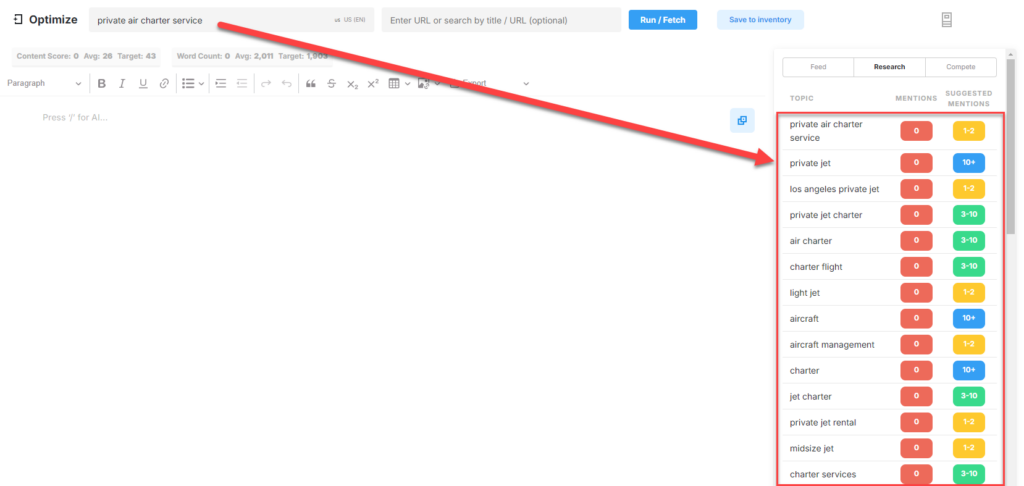Screen dimensions: 1024x486
Task: Open the Paragraph style dropdown
Action: point(44,84)
